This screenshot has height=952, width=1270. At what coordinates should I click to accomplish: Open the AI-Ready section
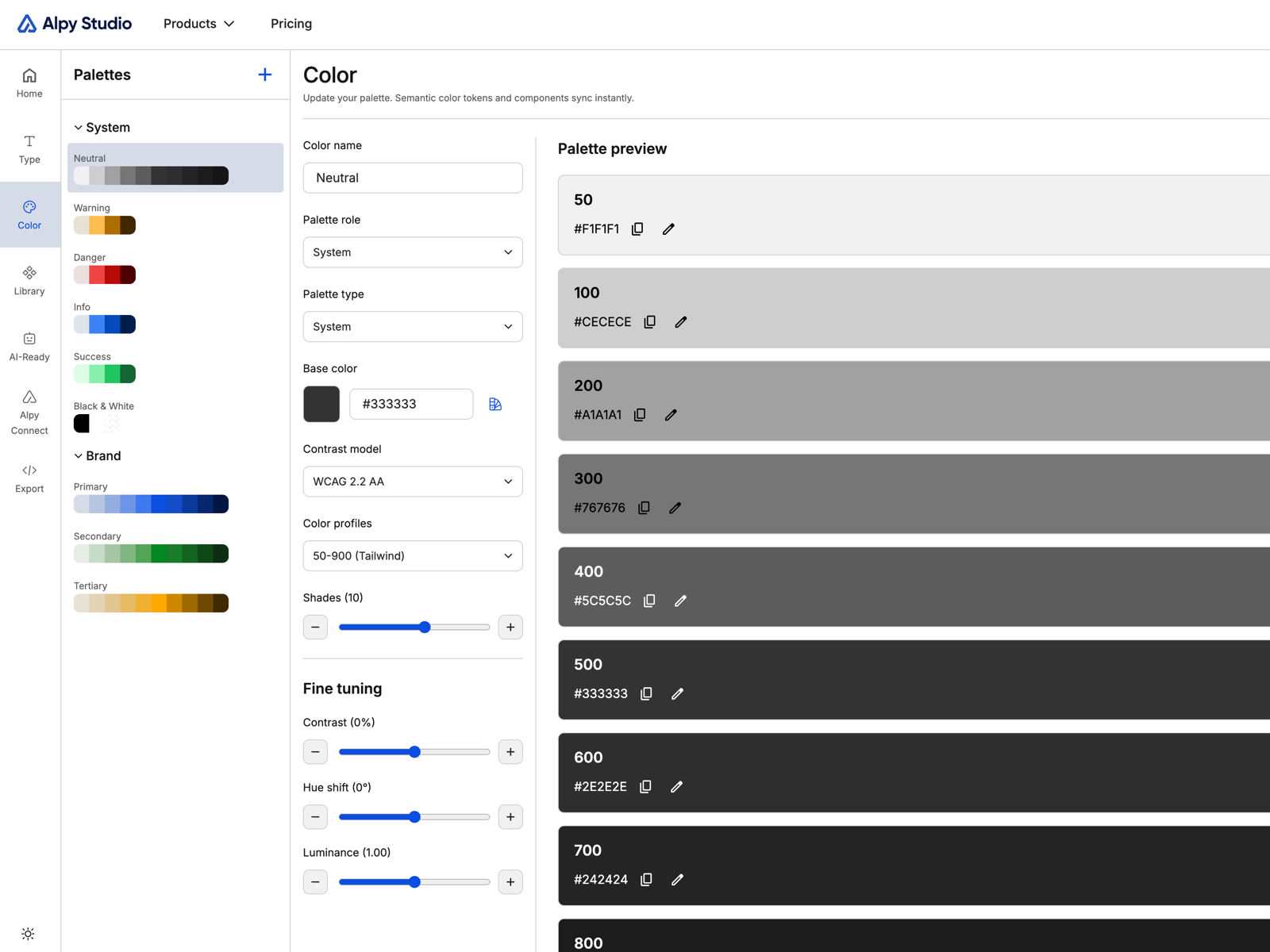[29, 347]
